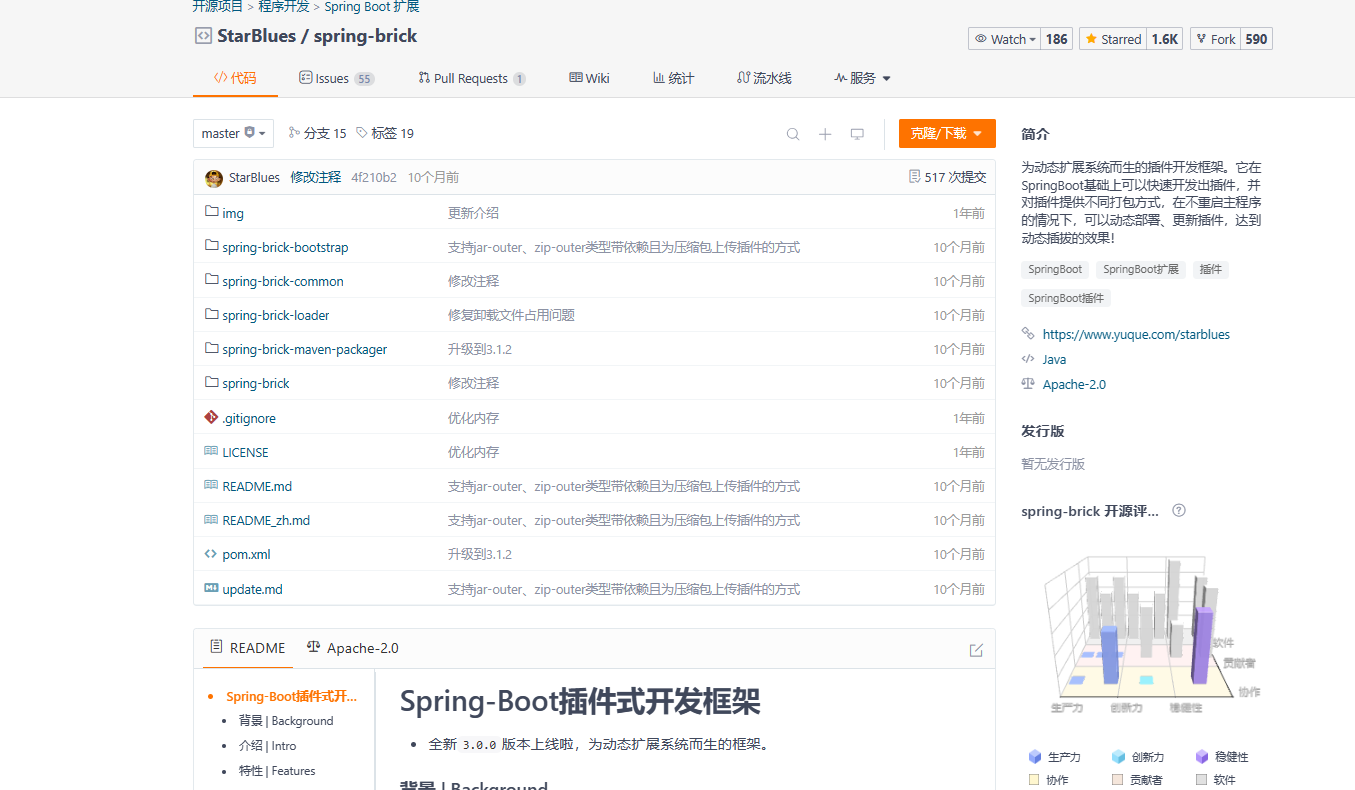Go to the Wiki tab
The height and width of the screenshot is (790, 1355).
point(589,78)
